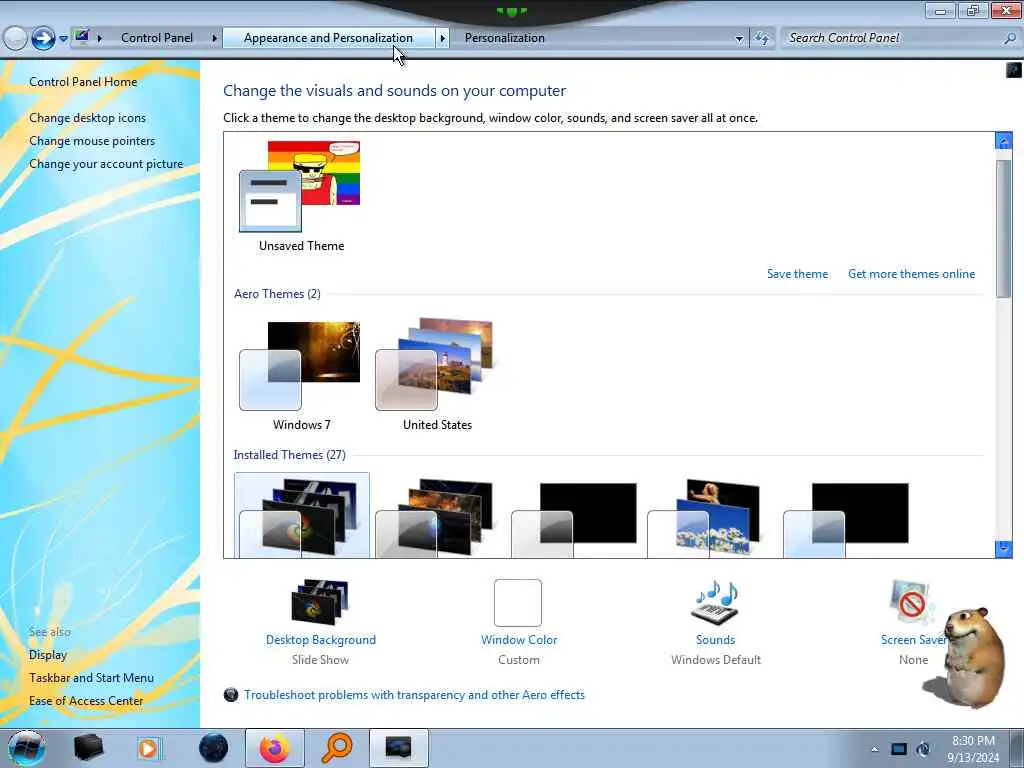
Task: Show hidden tray icons arrow
Action: point(874,749)
